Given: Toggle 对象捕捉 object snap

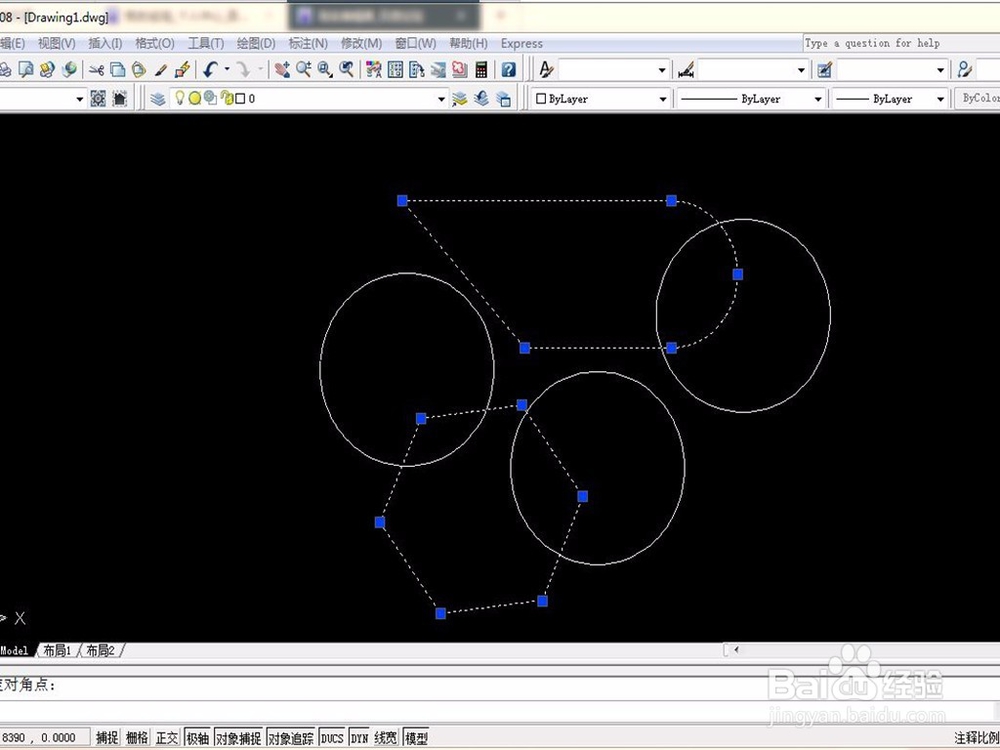Looking at the screenshot, I should (x=239, y=738).
